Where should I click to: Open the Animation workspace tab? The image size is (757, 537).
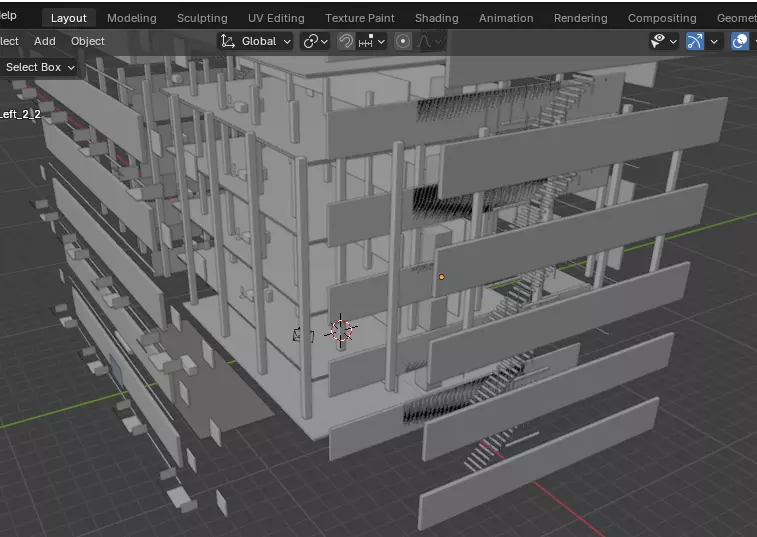[506, 18]
